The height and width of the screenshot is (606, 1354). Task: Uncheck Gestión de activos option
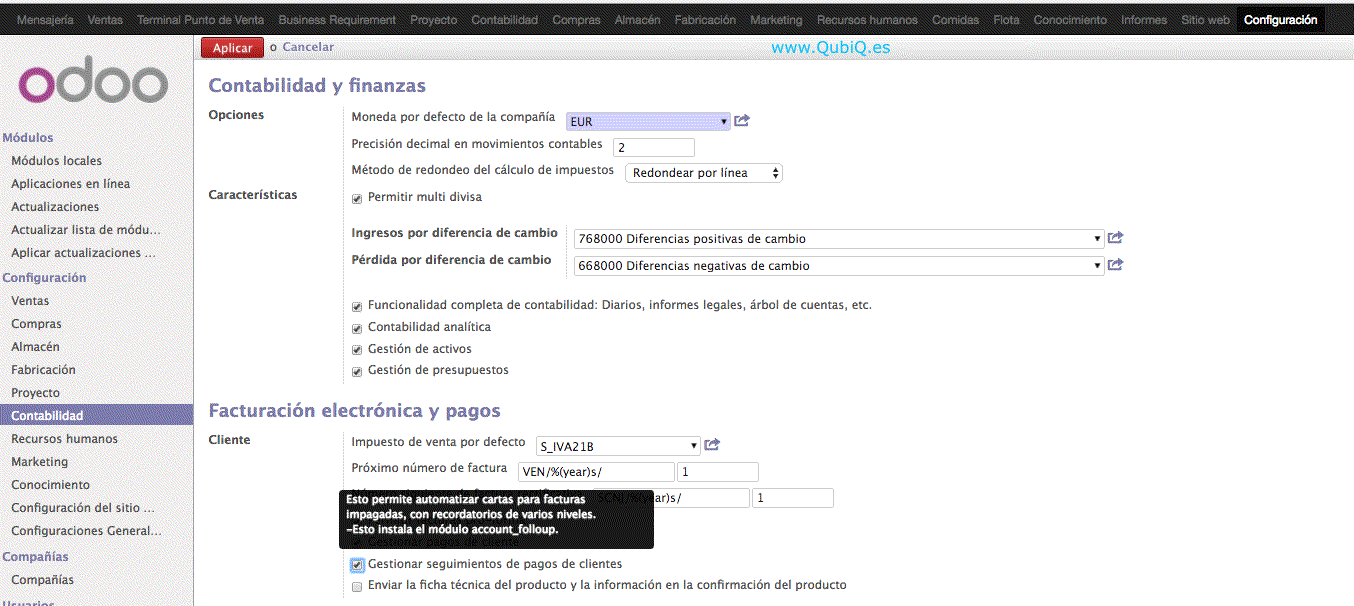pos(357,350)
